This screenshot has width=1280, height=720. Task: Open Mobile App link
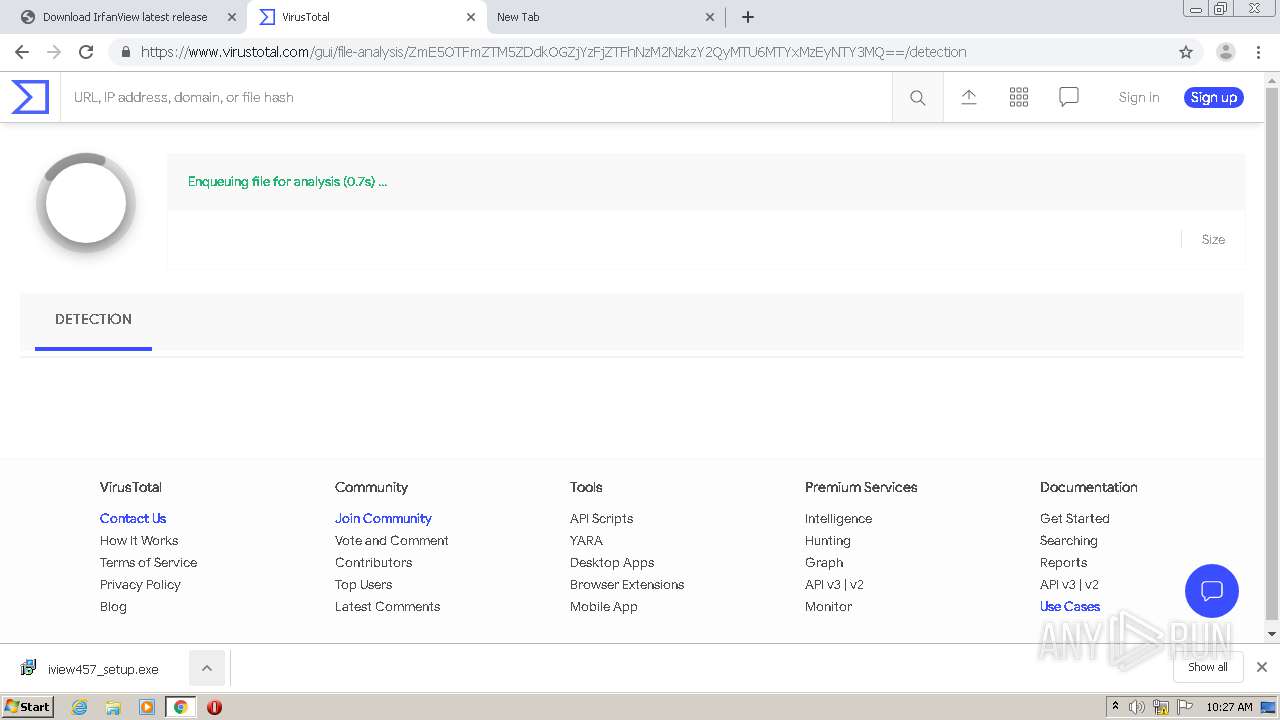pos(603,606)
